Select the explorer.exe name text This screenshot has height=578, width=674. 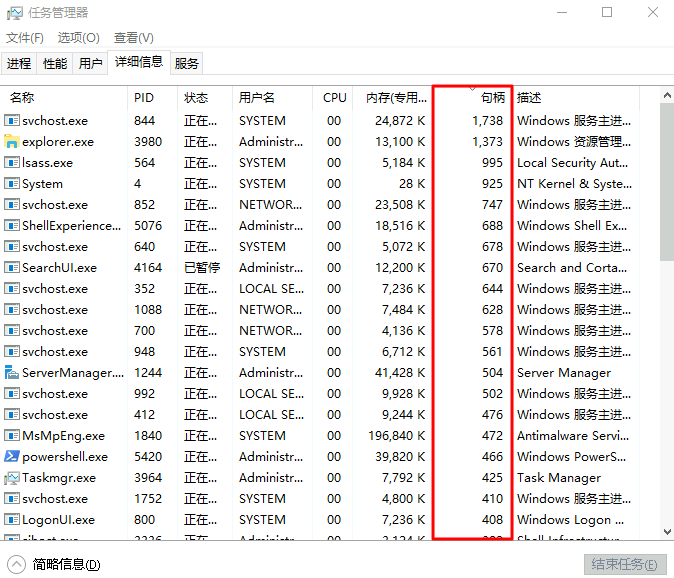(x=58, y=142)
